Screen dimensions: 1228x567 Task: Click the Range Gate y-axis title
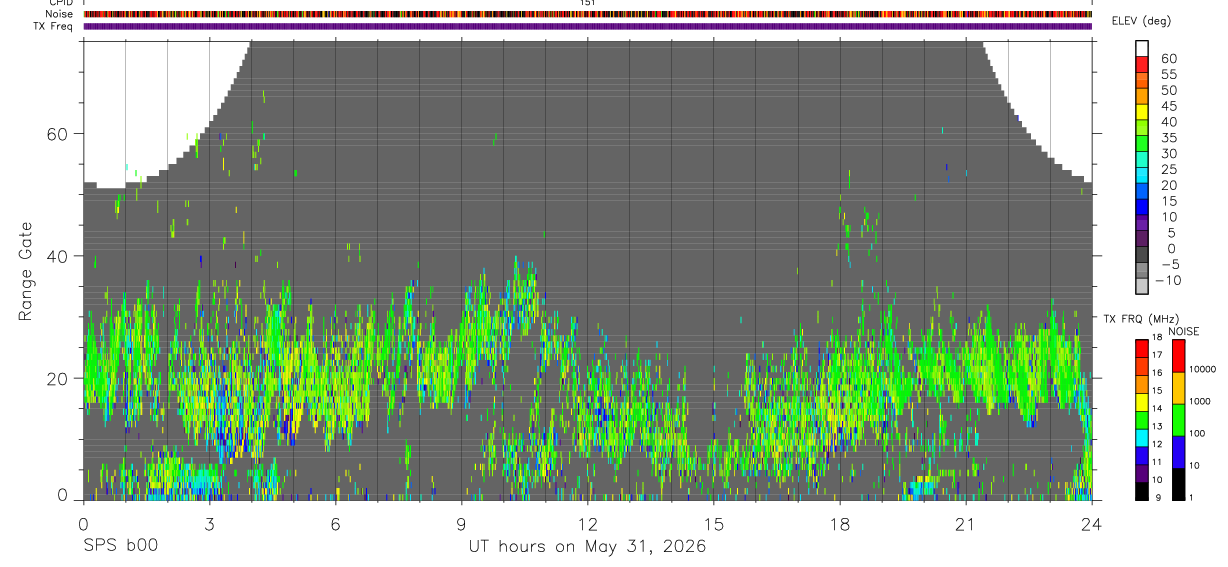pos(25,271)
